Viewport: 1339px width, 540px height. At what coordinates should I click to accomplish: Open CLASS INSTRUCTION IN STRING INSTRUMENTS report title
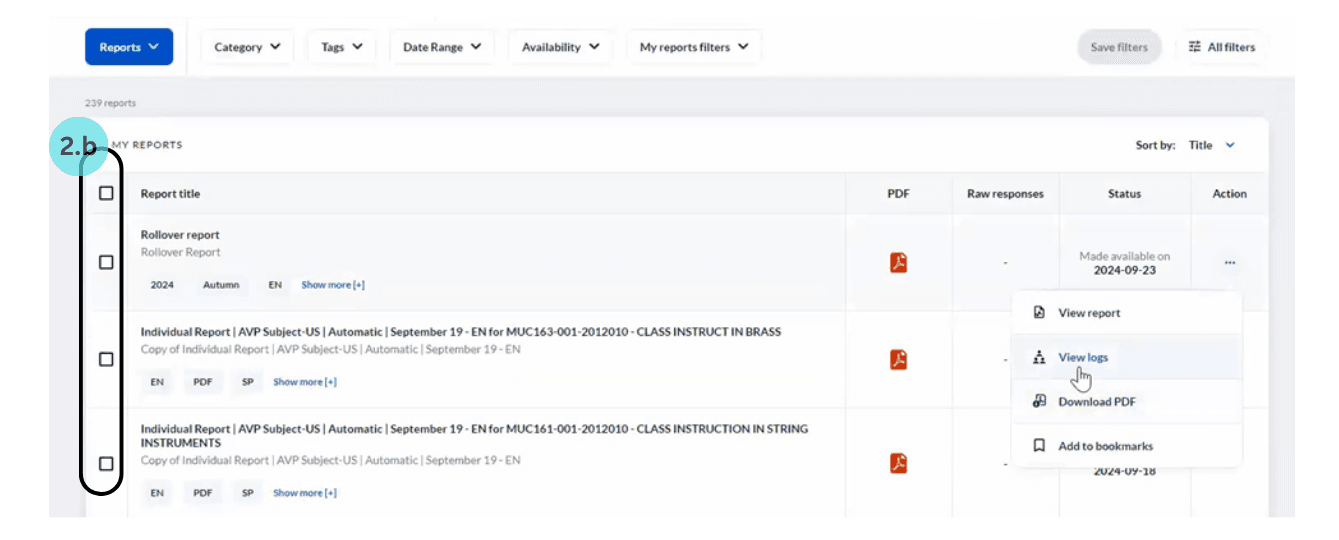click(474, 435)
